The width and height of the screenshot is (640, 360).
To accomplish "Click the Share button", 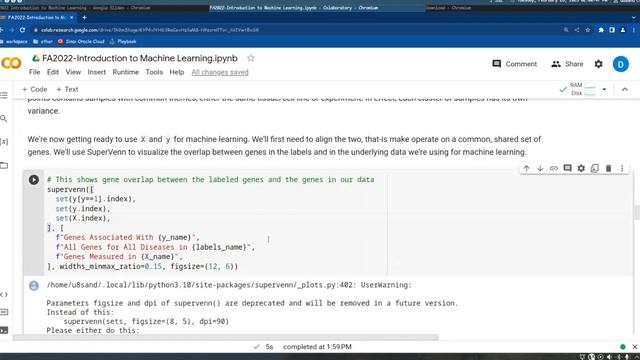I will click(x=567, y=64).
